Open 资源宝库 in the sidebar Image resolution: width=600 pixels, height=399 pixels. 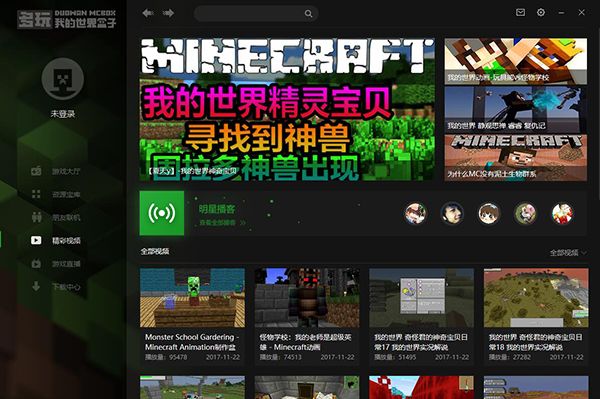pyautogui.click(x=56, y=194)
